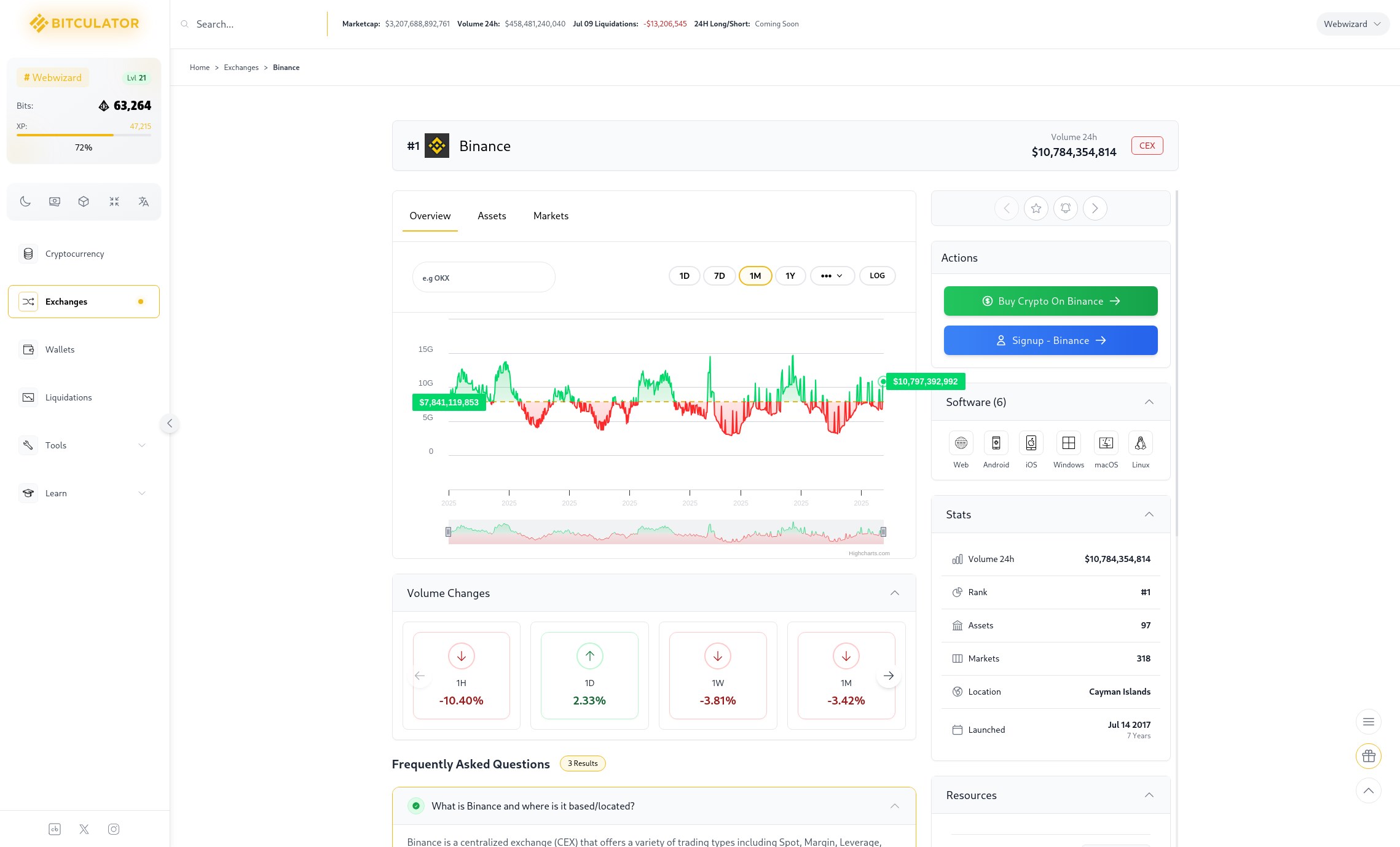Open the language switcher icon in sidebar

tap(143, 201)
